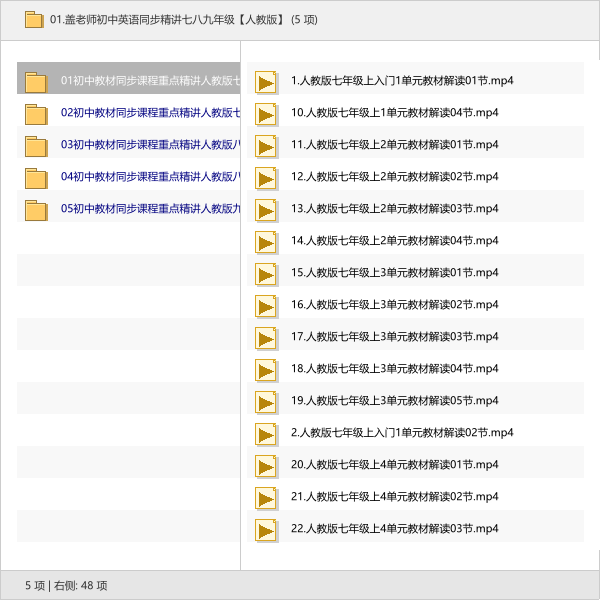
Task: Click the folder icon for 01初中教材同步课程
Action: coord(36,81)
